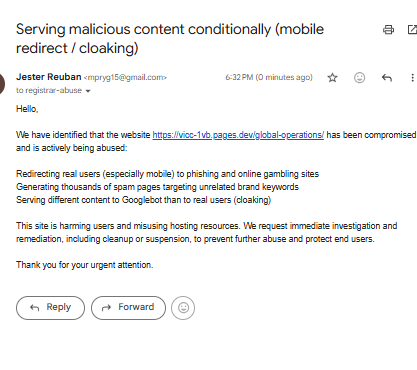
Task: Click the email subject heading
Action: click(170, 39)
